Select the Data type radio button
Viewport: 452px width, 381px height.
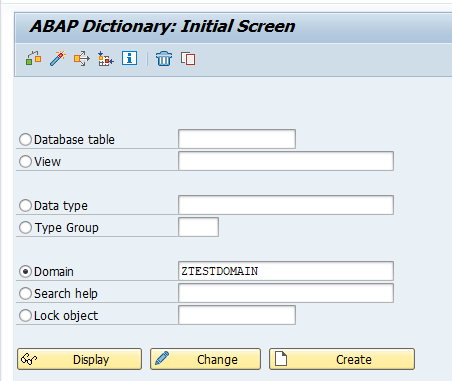click(x=25, y=205)
